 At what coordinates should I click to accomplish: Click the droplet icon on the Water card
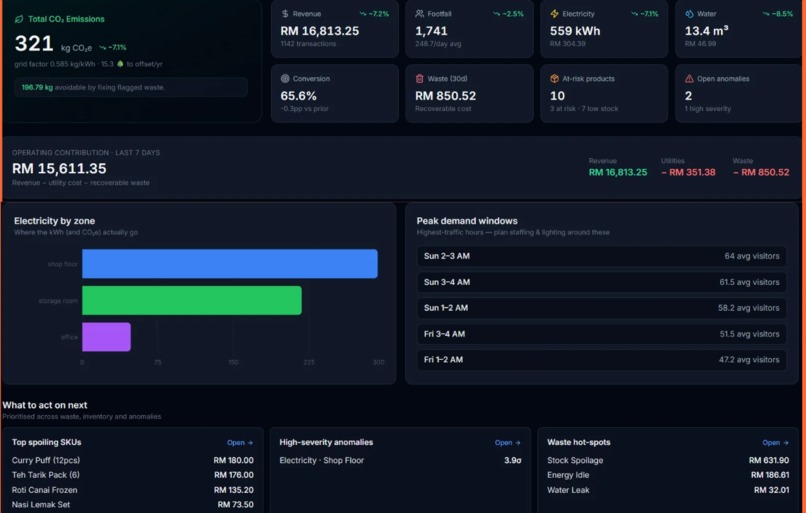pos(689,14)
